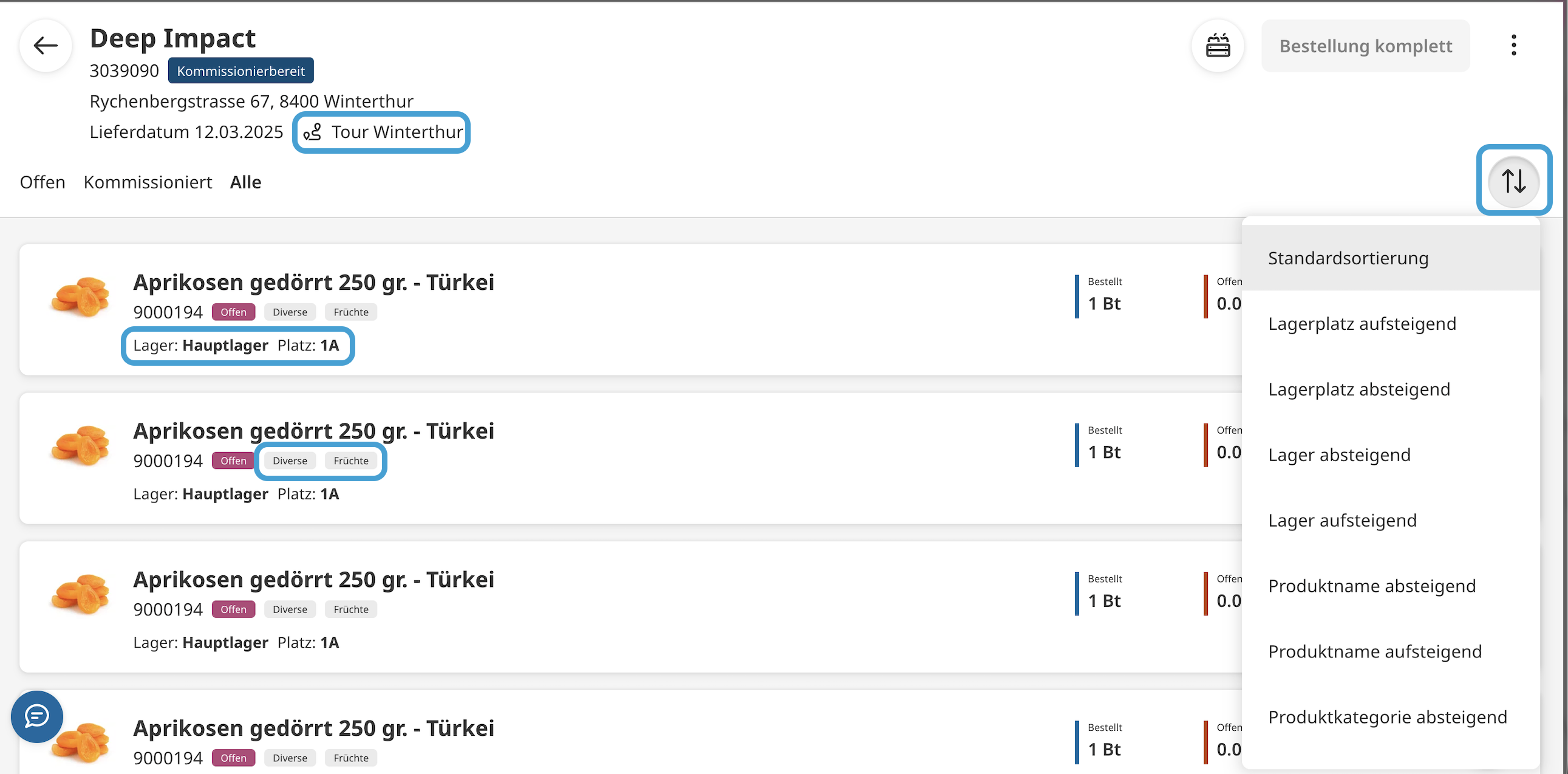Viewport: 1568px width, 774px height.
Task: Choose Lager absteigend sorting
Action: click(1339, 455)
